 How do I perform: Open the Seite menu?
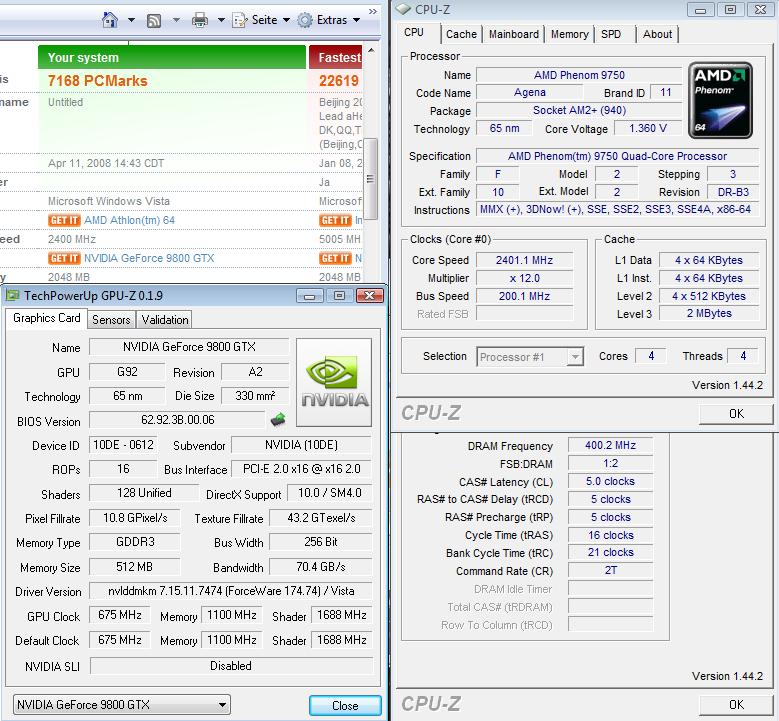pos(261,20)
